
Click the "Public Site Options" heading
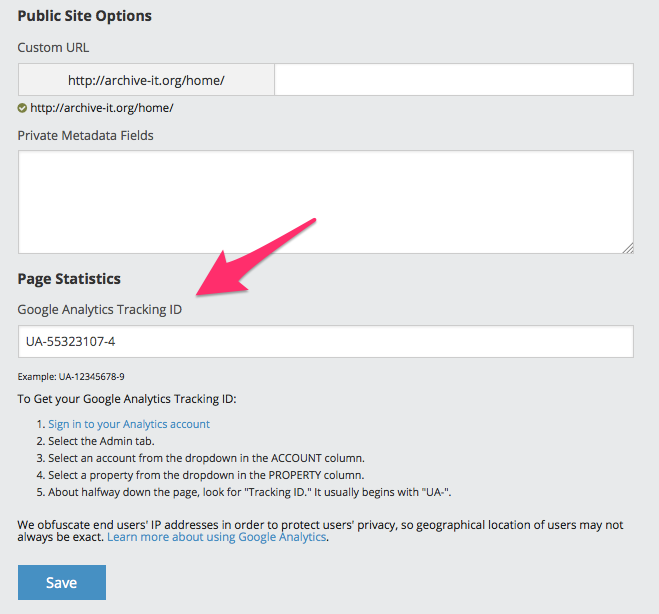click(x=85, y=16)
